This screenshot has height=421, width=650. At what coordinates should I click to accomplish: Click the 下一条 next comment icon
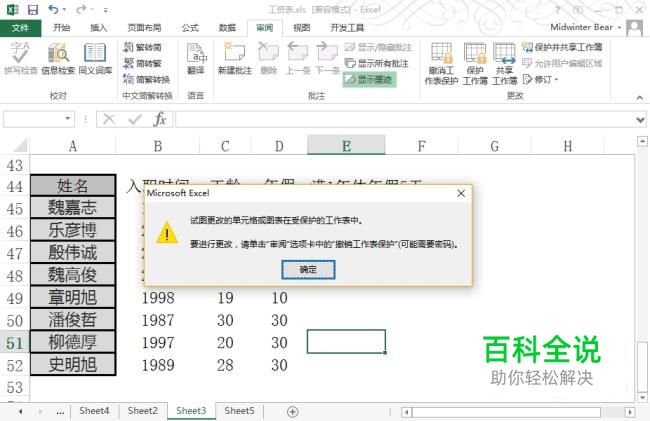[x=327, y=58]
